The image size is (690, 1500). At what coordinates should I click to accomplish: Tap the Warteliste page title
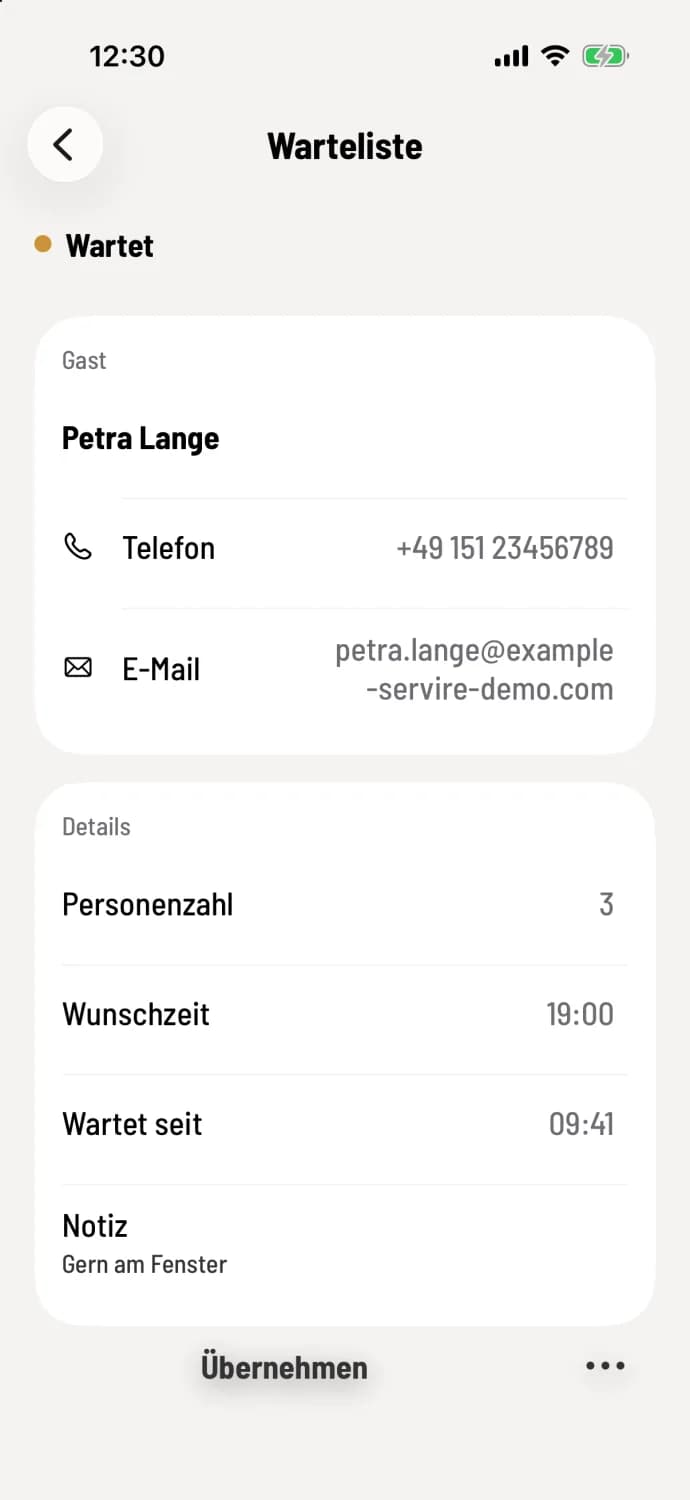[x=345, y=146]
